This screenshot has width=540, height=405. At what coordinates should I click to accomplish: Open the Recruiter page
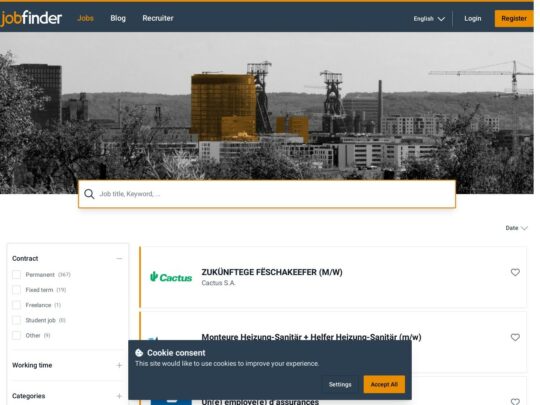point(158,18)
